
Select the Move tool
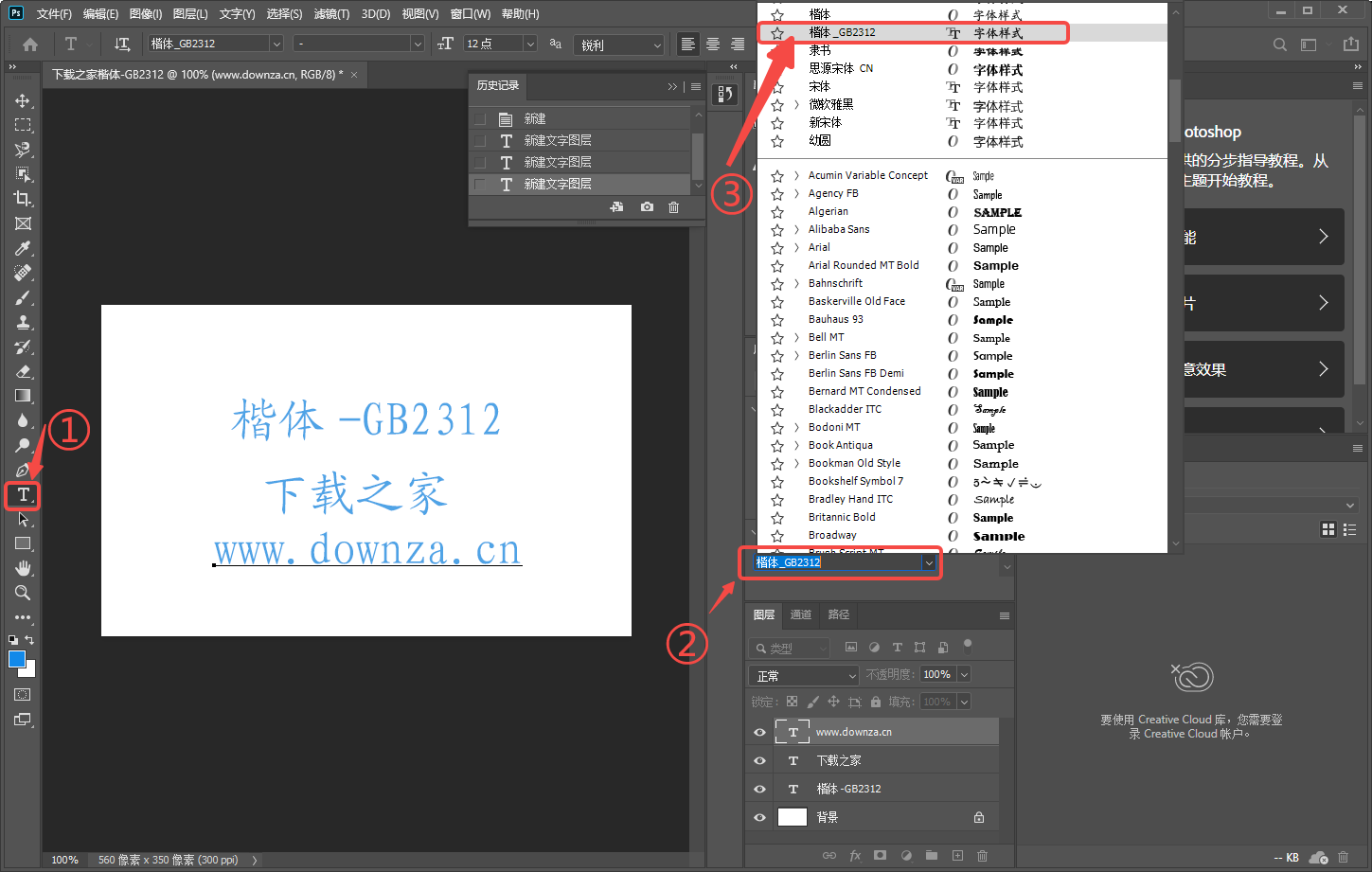pyautogui.click(x=23, y=100)
